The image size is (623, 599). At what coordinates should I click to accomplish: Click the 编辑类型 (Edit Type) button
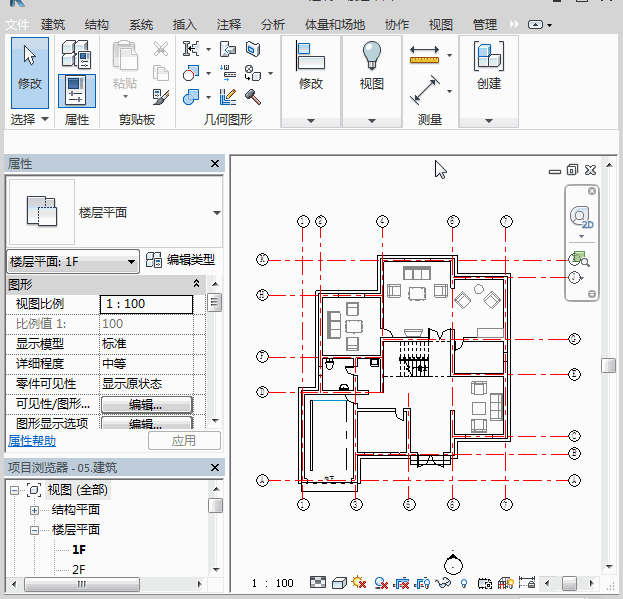[x=180, y=260]
